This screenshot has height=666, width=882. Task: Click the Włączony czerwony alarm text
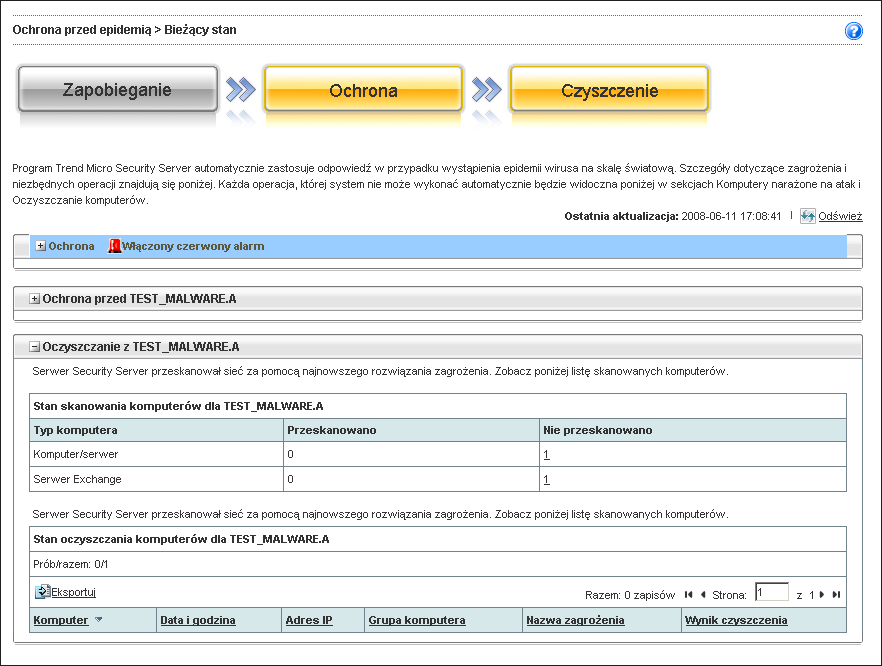(193, 246)
